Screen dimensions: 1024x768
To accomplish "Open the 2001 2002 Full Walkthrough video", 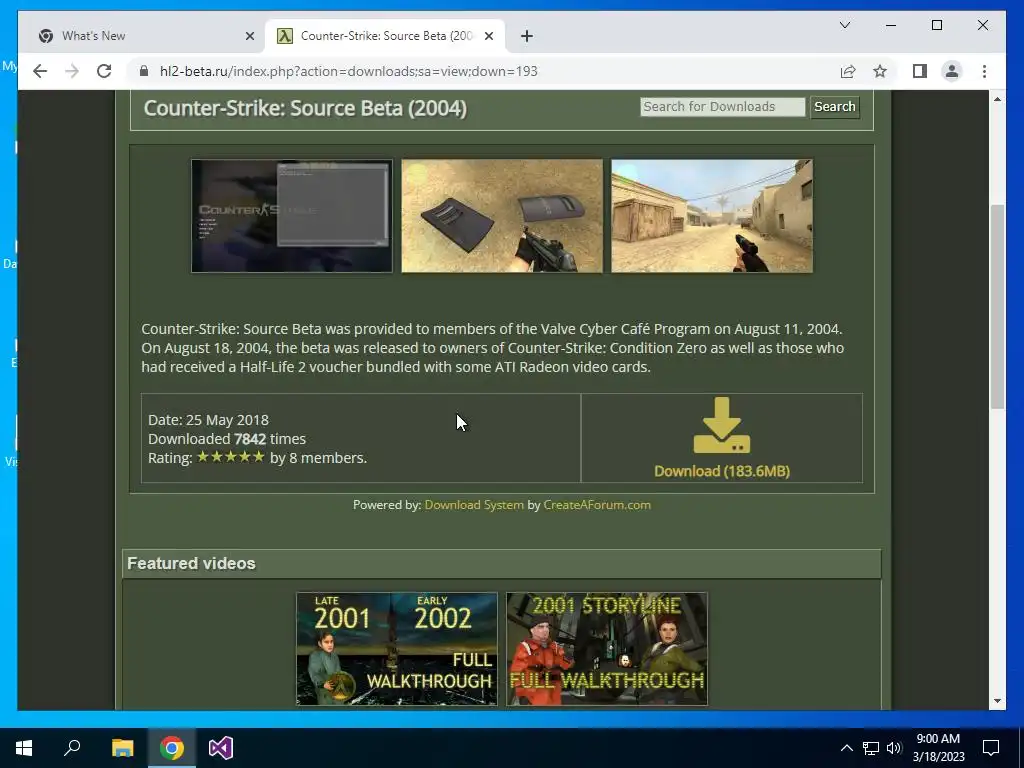I will point(397,649).
